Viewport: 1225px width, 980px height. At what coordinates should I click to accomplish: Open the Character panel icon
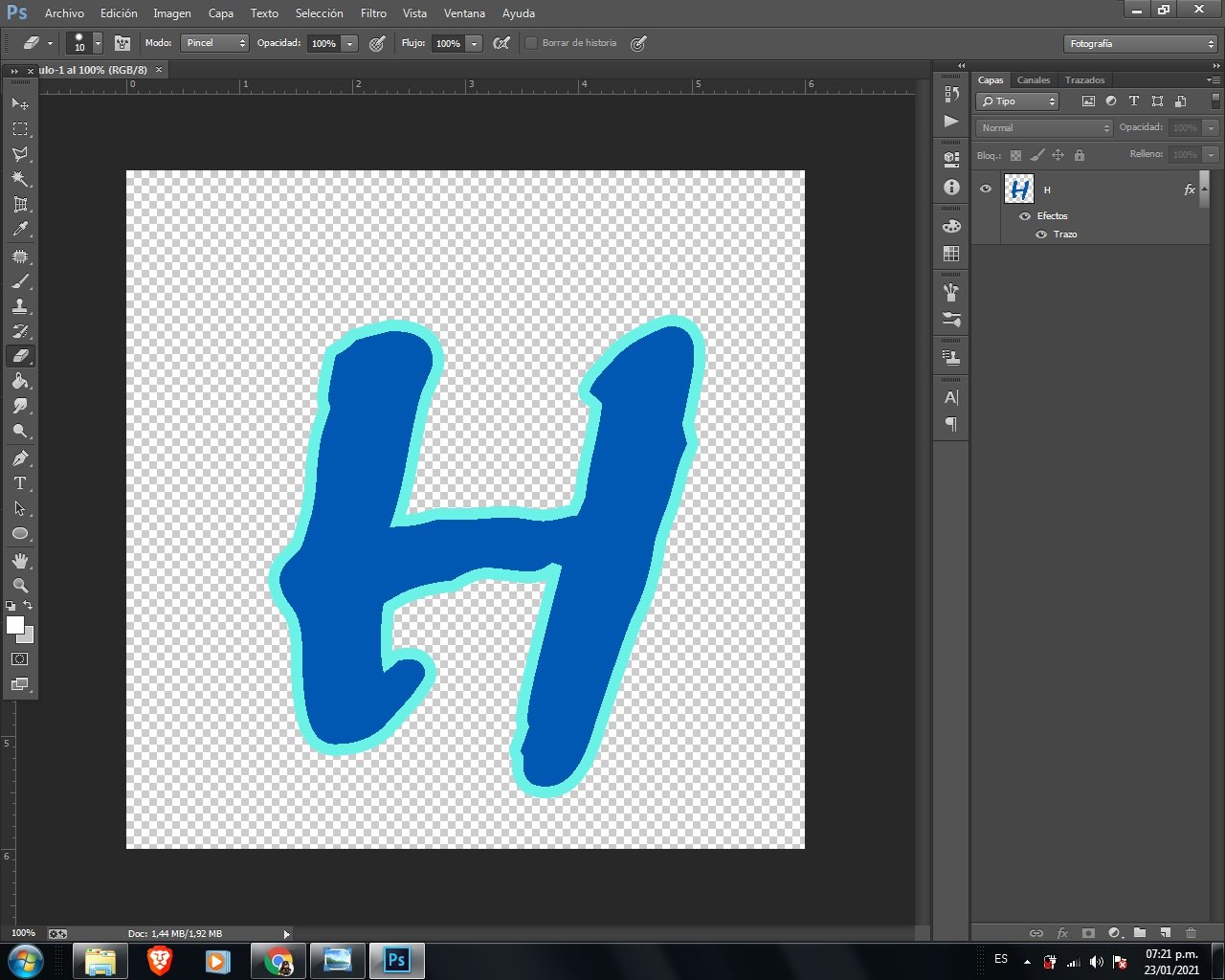tap(951, 397)
